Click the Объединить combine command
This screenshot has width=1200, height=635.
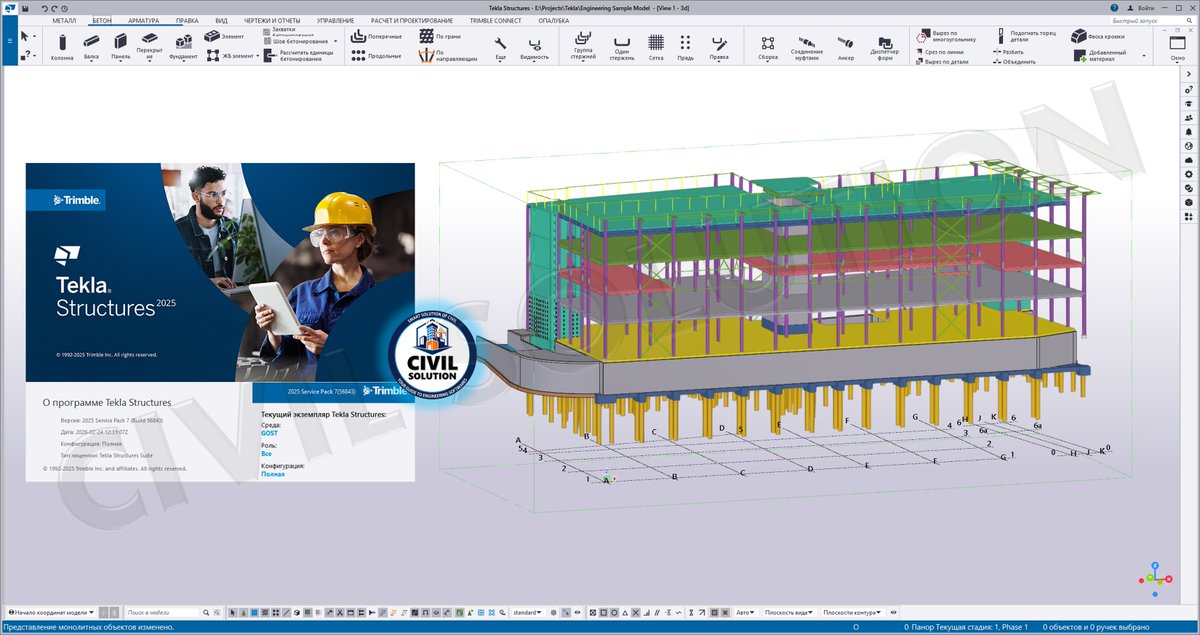[1015, 62]
